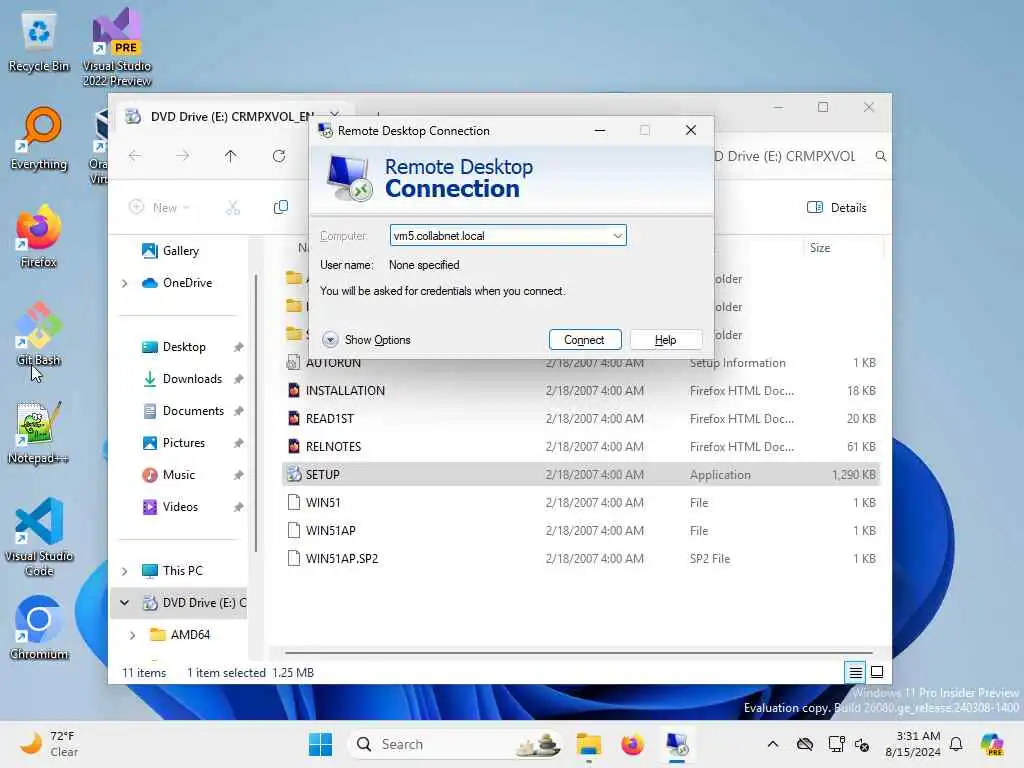The width and height of the screenshot is (1024, 768).
Task: Click the taskbar Search box
Action: coord(455,744)
